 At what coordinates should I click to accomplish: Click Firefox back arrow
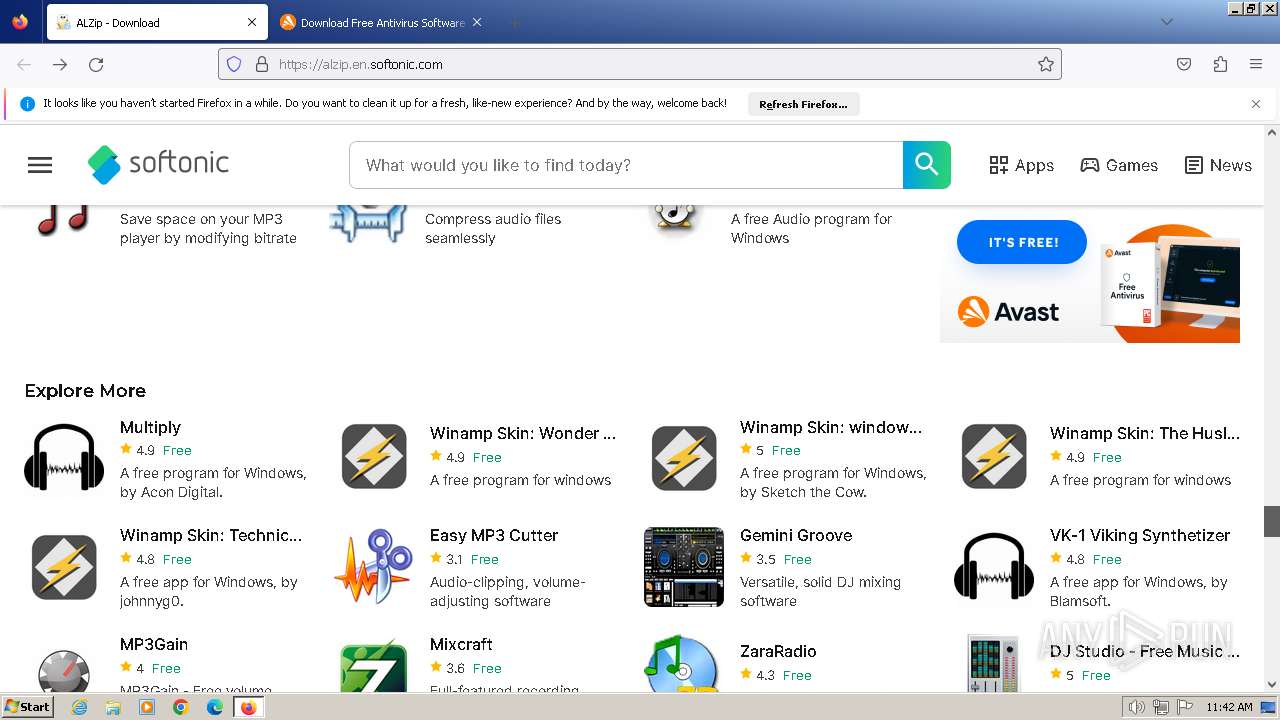click(24, 64)
